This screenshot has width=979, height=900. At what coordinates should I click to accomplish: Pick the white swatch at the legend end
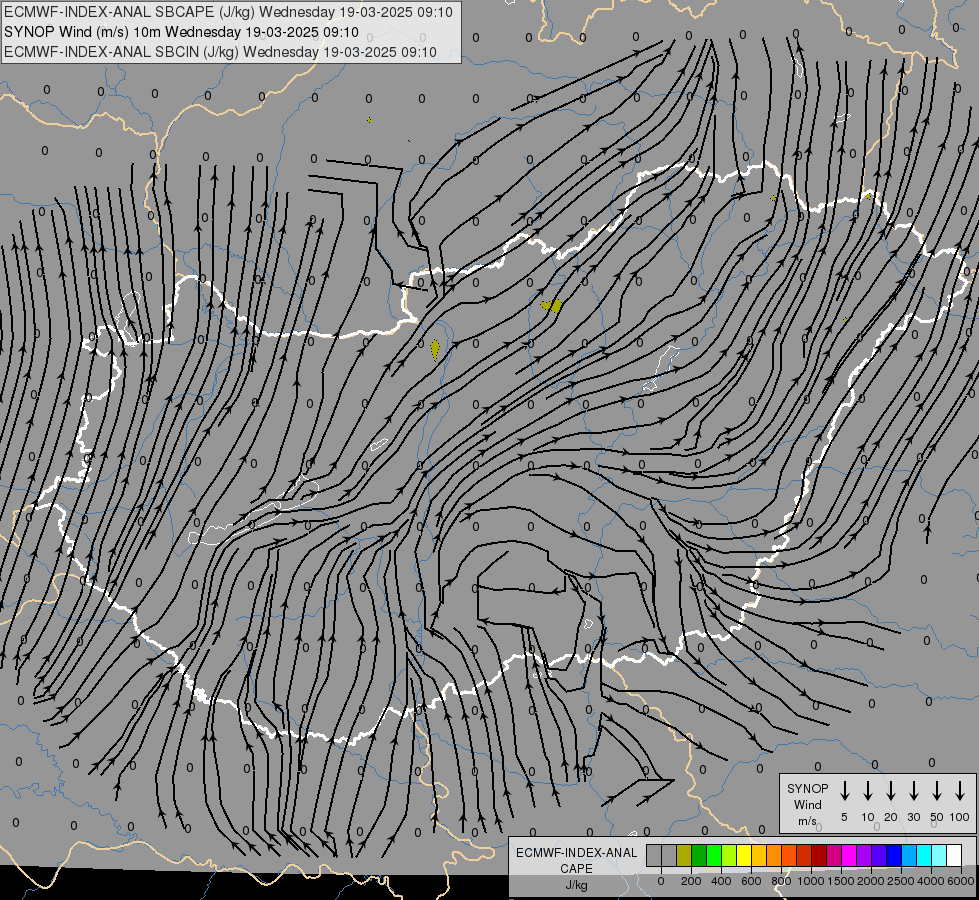pyautogui.click(x=954, y=855)
